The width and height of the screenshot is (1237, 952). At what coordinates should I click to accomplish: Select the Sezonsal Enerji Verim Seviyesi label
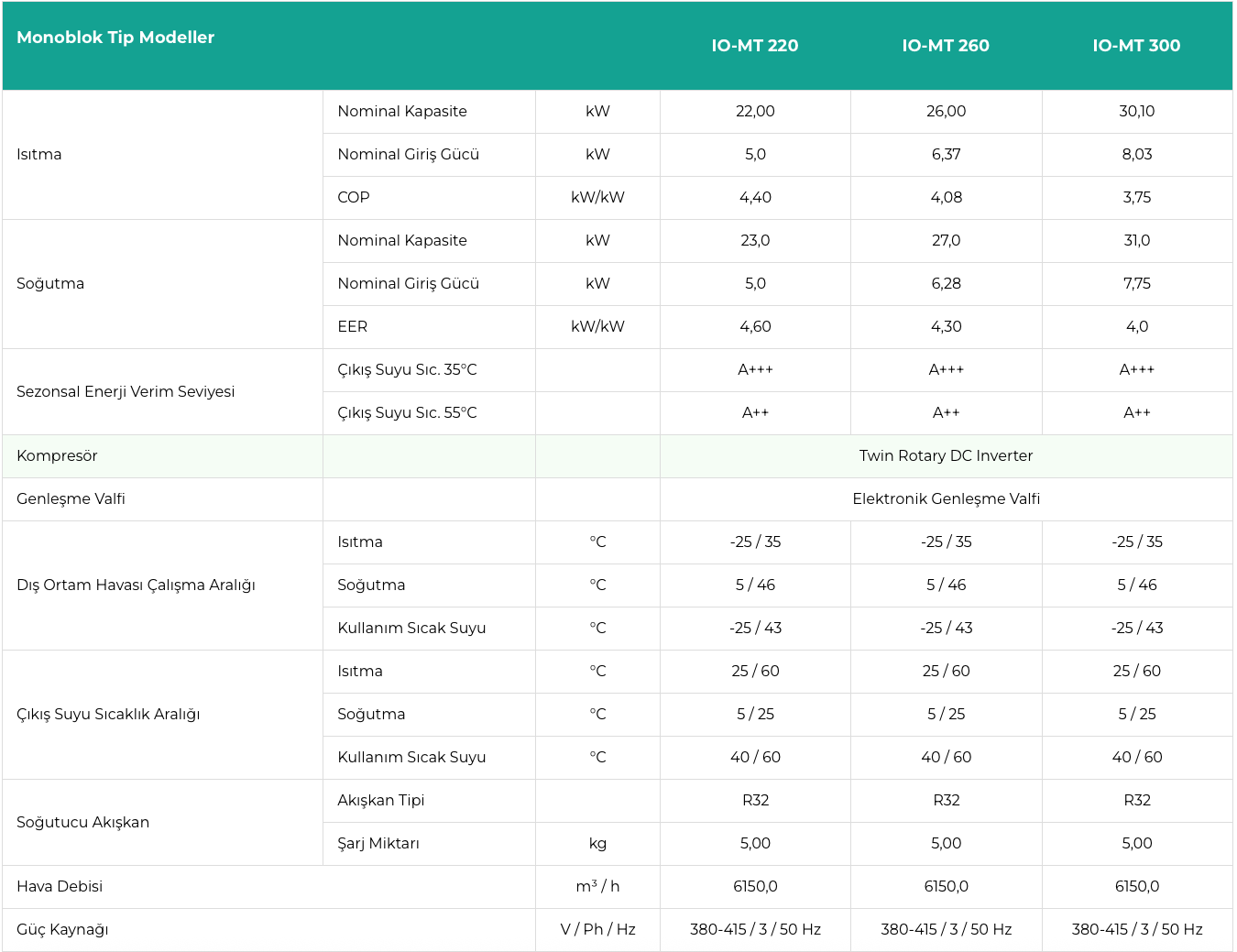(126, 392)
